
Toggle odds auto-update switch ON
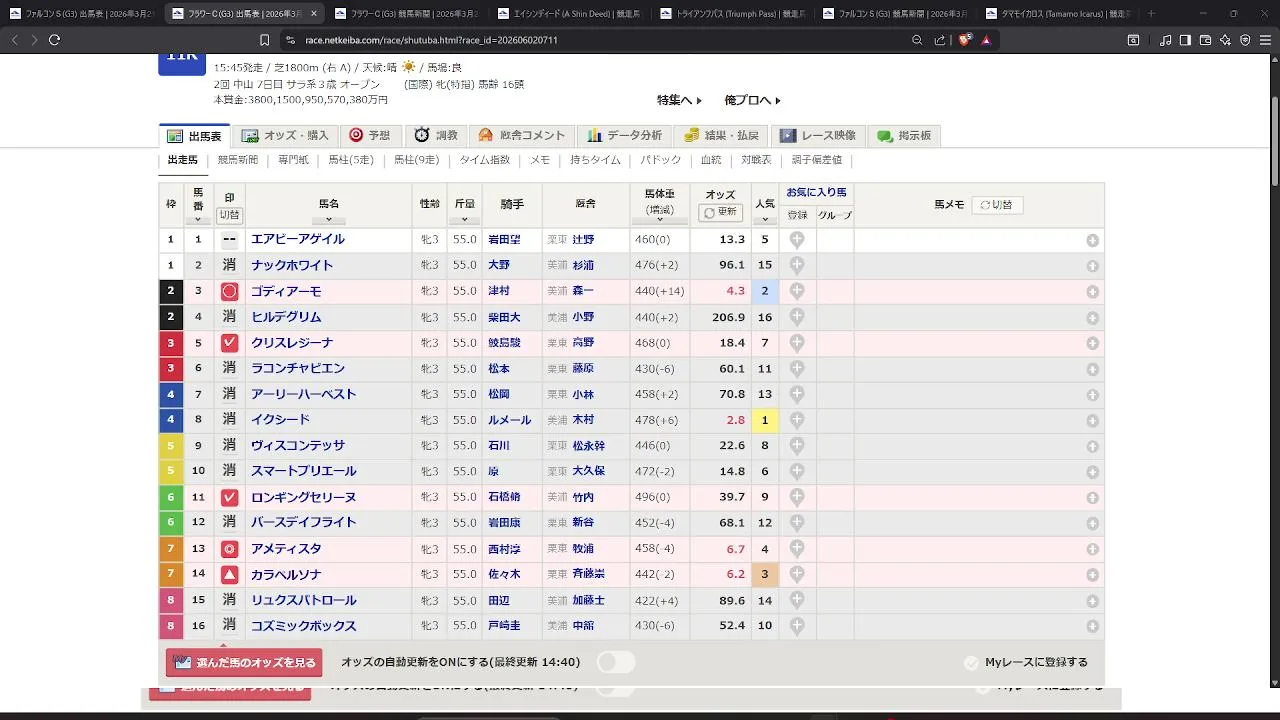(x=616, y=662)
